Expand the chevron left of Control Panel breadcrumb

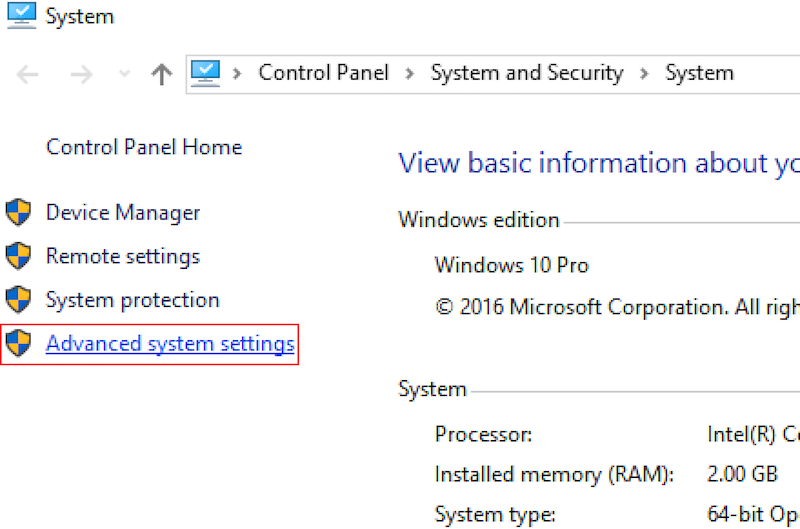pyautogui.click(x=238, y=73)
